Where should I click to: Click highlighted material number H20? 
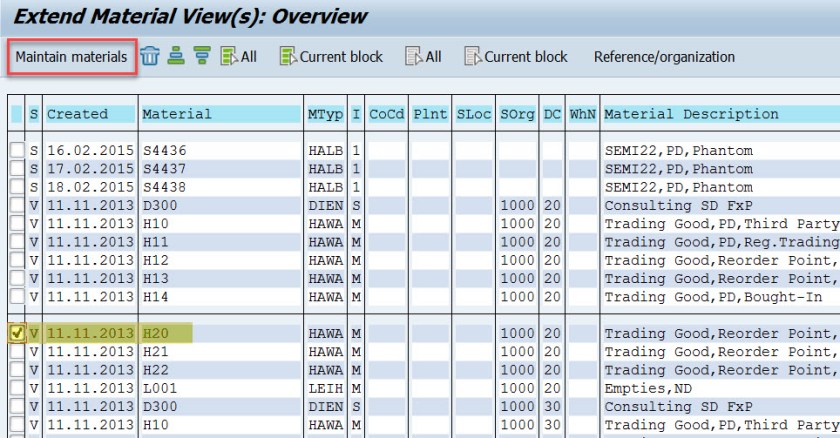[155, 333]
